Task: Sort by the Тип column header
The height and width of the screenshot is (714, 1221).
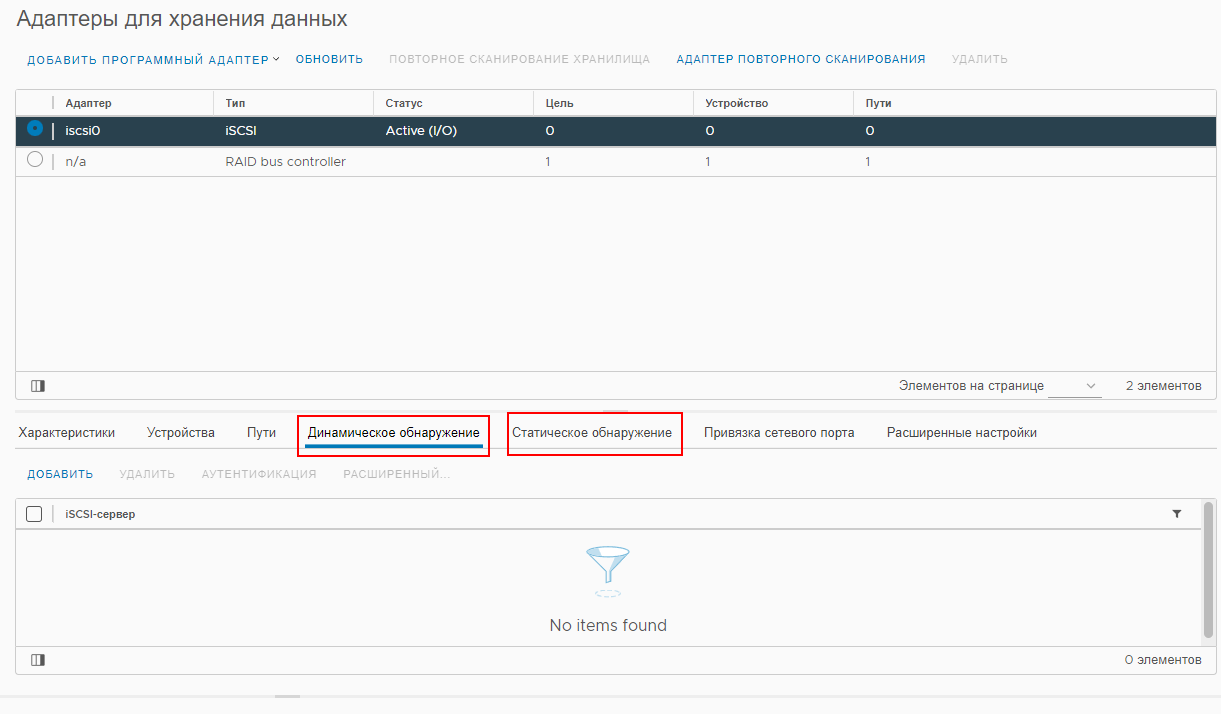Action: (x=236, y=103)
